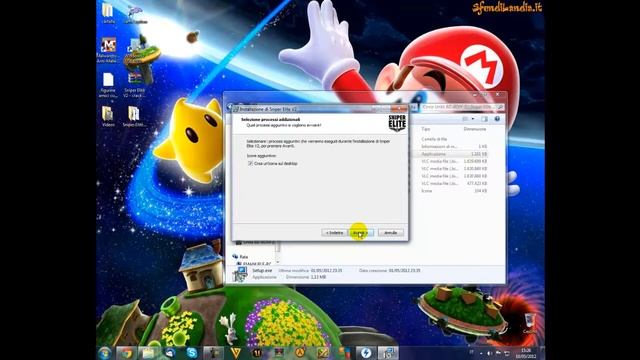Show hidden system tray icons arrow
The image size is (640, 360).
pos(481,353)
